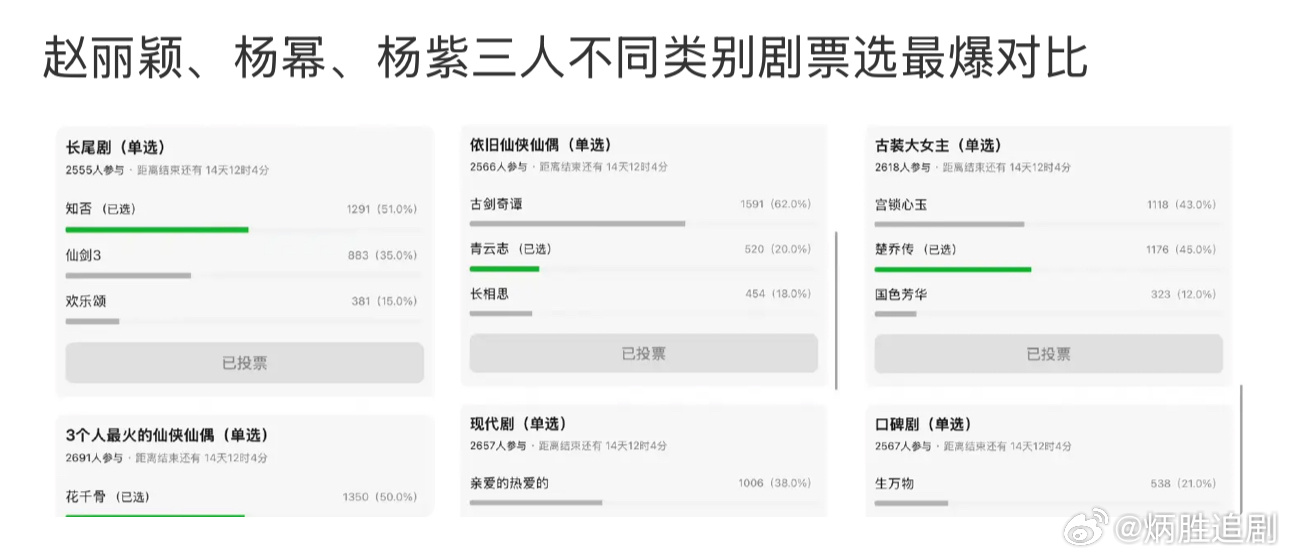This screenshot has height=559, width=1290.
Task: Click 已投票 button under 依旧仙侠仙偶 poll
Action: 644,353
